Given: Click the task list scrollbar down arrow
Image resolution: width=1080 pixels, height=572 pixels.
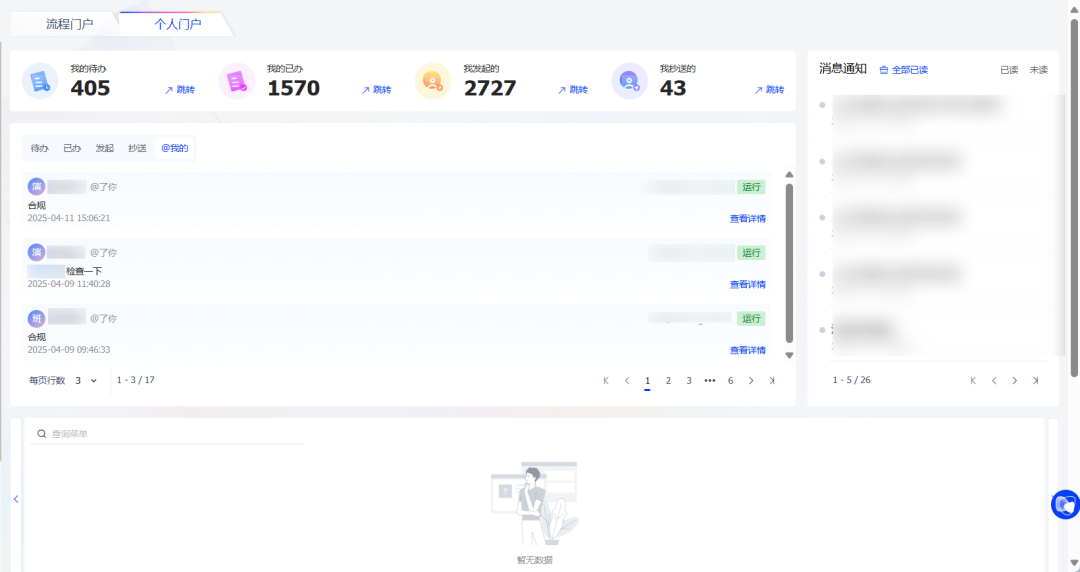Looking at the screenshot, I should pyautogui.click(x=789, y=355).
